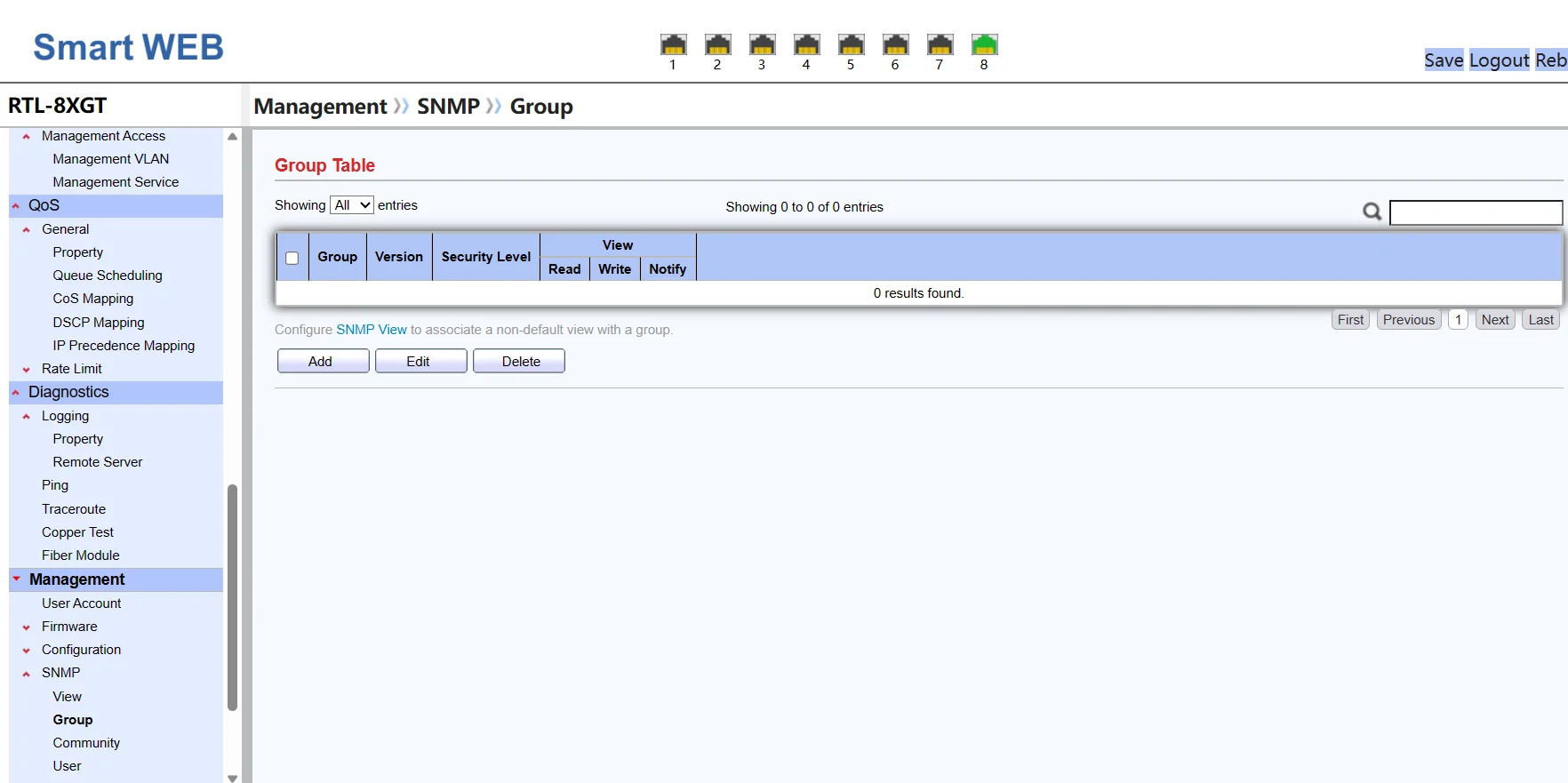The image size is (1568, 783).
Task: Click the sidebar vertical scrollbar thumb
Action: point(232,595)
